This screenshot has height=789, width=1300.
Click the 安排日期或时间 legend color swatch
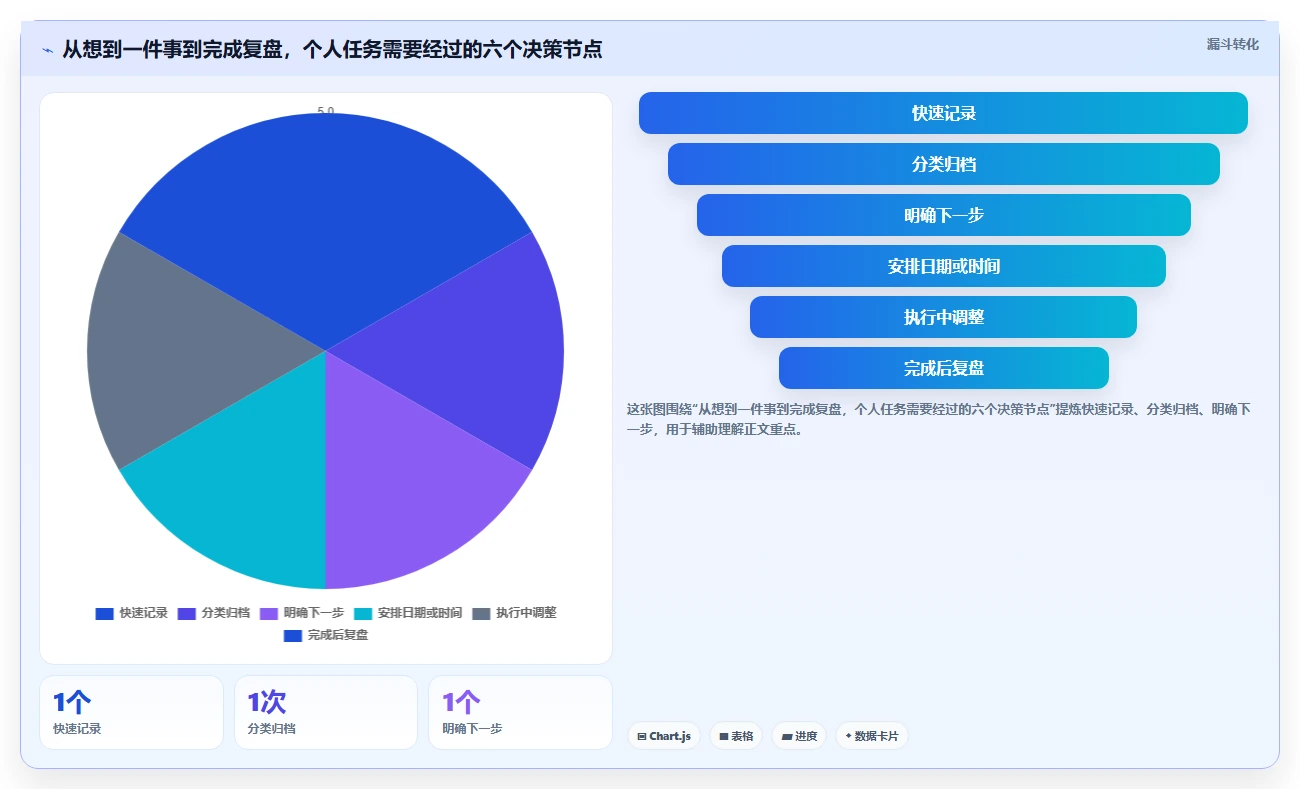363,613
